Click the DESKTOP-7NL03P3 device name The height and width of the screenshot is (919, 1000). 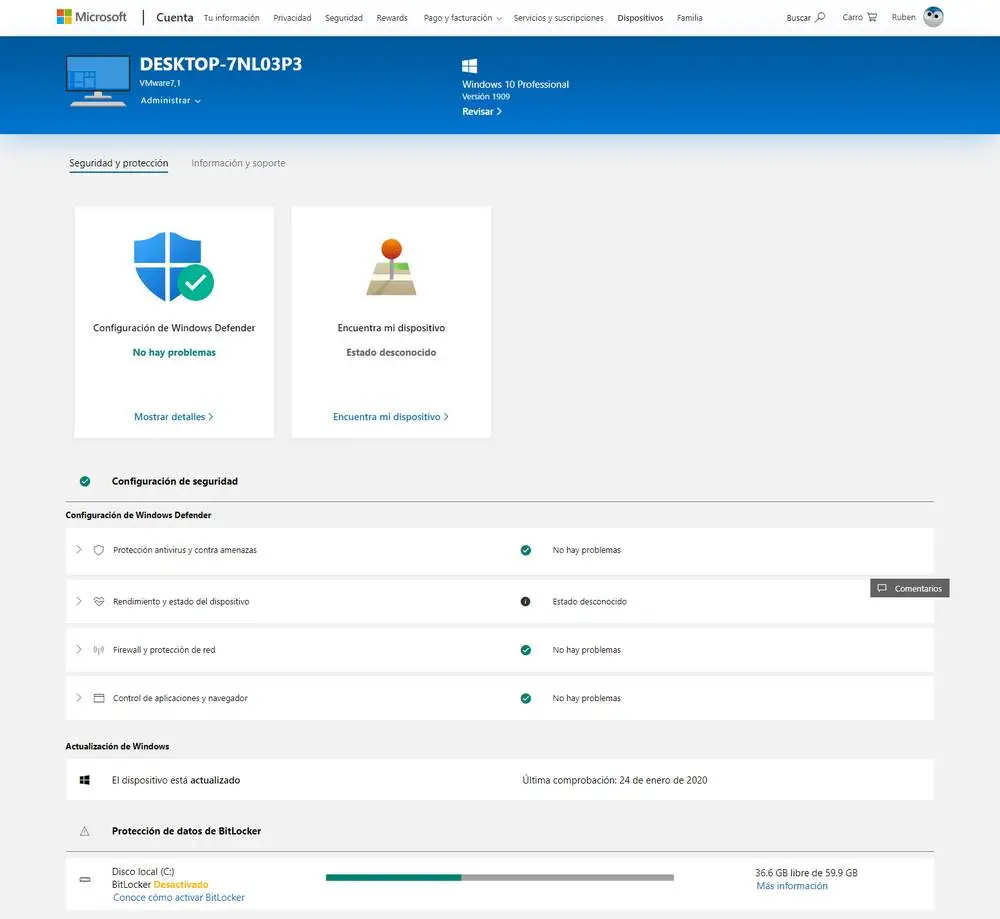coord(221,64)
